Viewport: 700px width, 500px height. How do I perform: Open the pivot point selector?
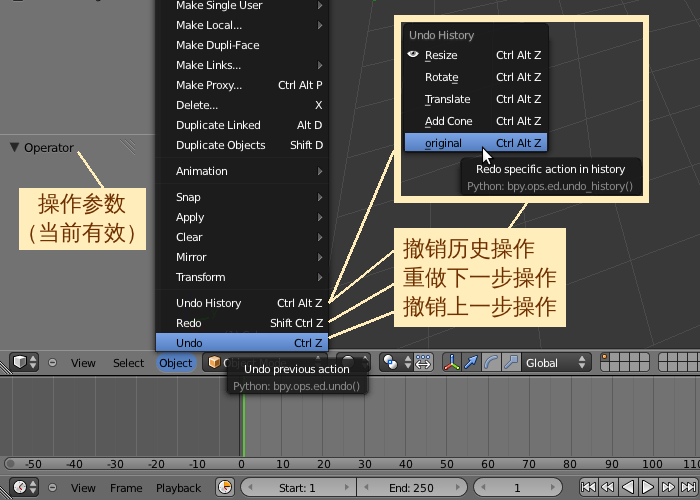pyautogui.click(x=395, y=362)
